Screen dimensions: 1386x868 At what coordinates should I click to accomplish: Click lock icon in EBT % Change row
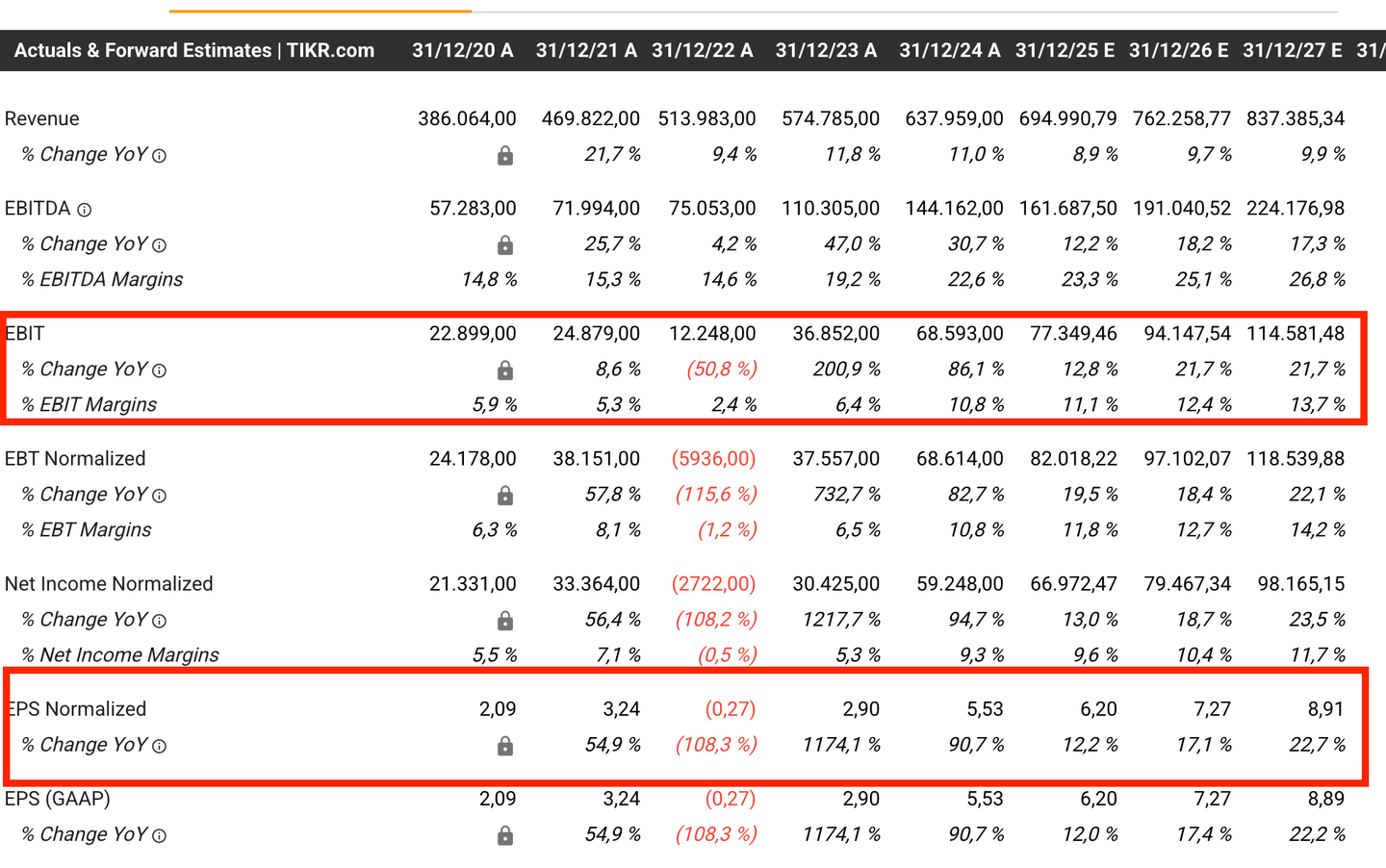pyautogui.click(x=504, y=496)
